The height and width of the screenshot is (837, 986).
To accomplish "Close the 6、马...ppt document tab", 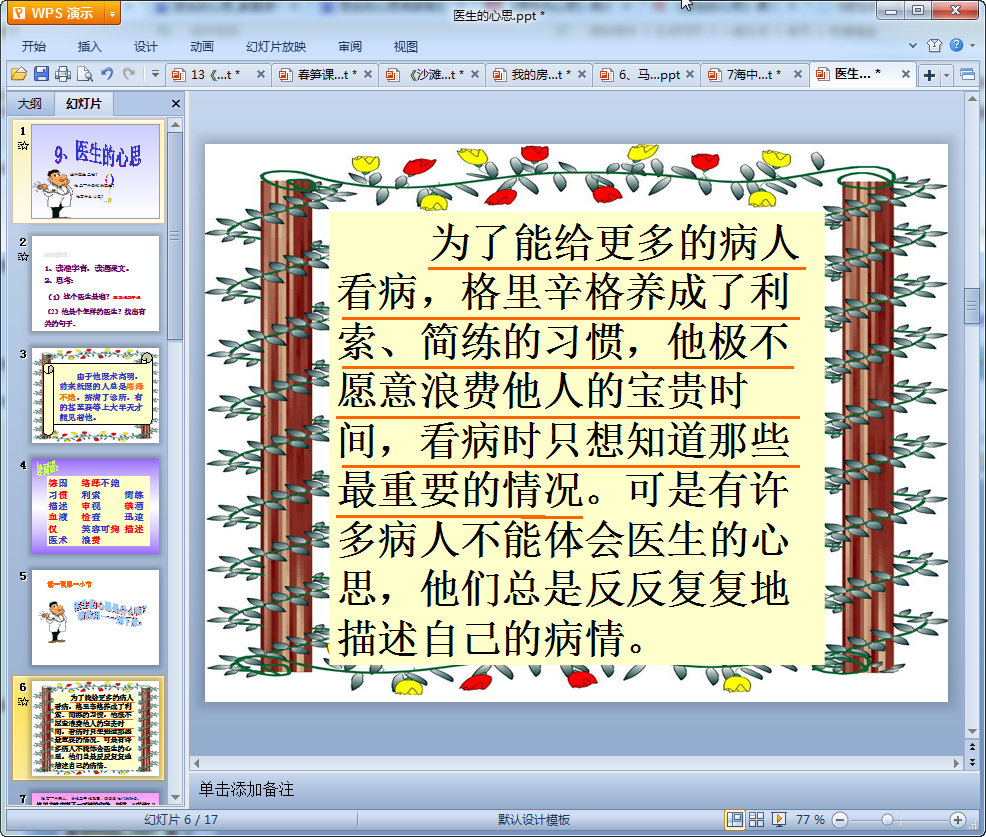I will [690, 74].
